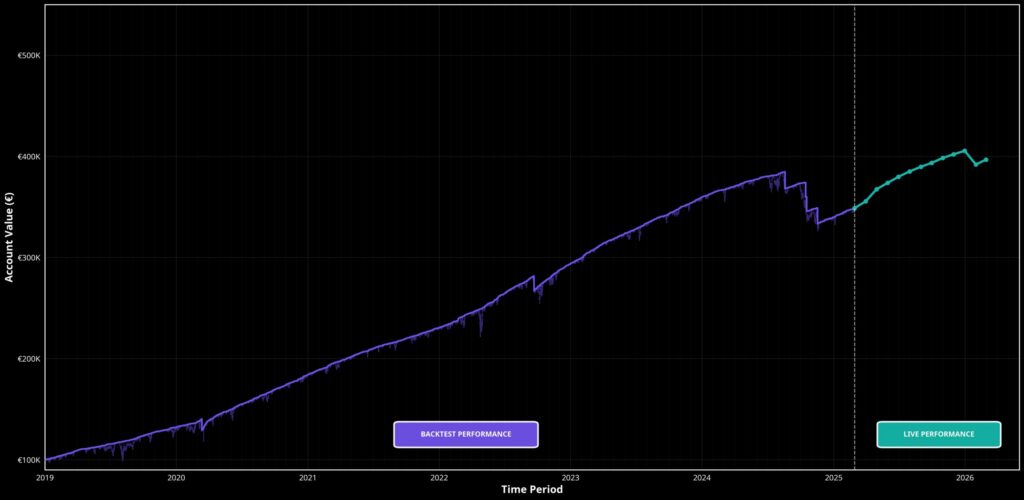Image resolution: width=1024 pixels, height=500 pixels.
Task: Select the 2019 x-axis tick label
Action: click(x=45, y=478)
